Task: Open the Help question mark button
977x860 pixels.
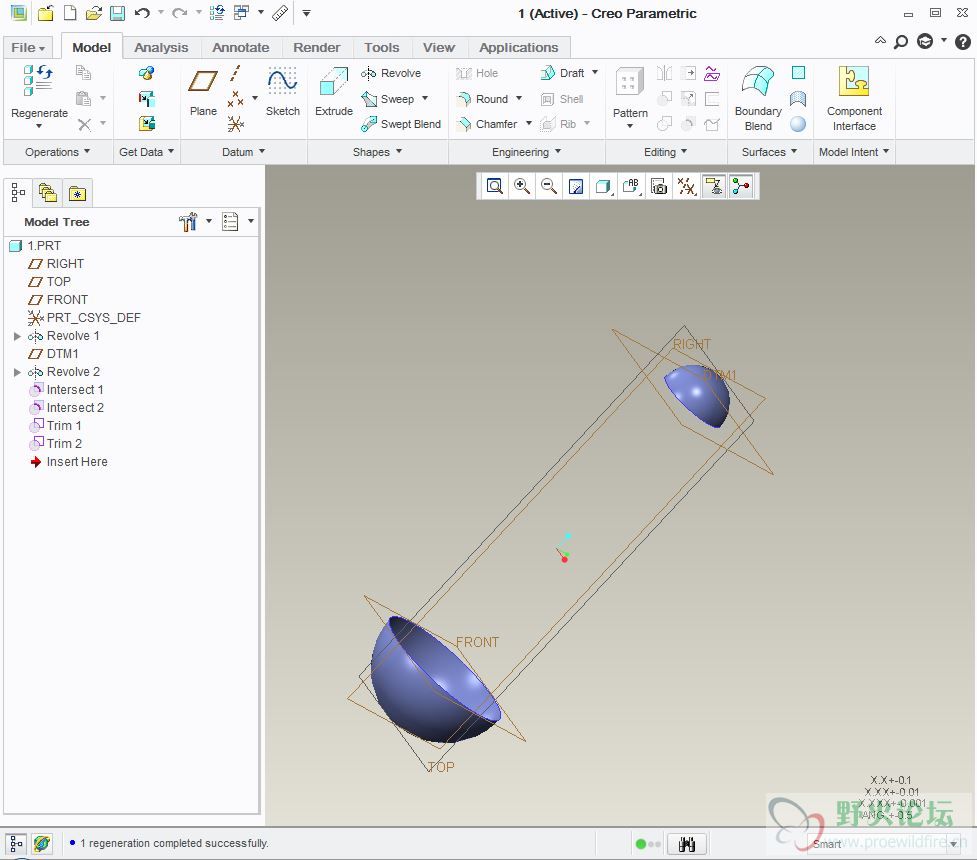Action: (x=963, y=42)
